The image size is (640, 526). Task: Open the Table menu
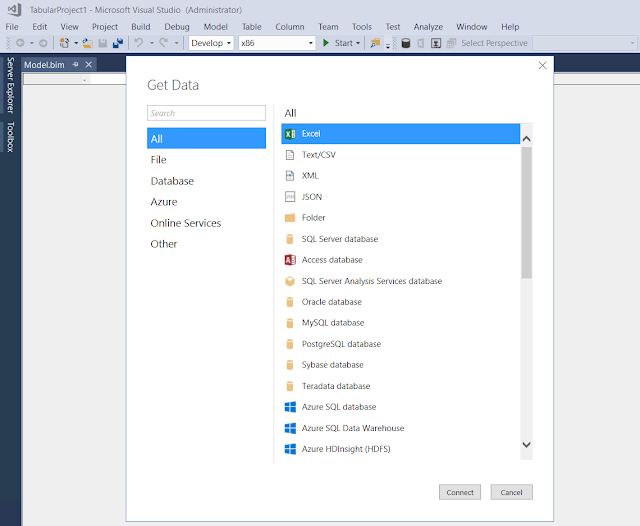(x=251, y=27)
